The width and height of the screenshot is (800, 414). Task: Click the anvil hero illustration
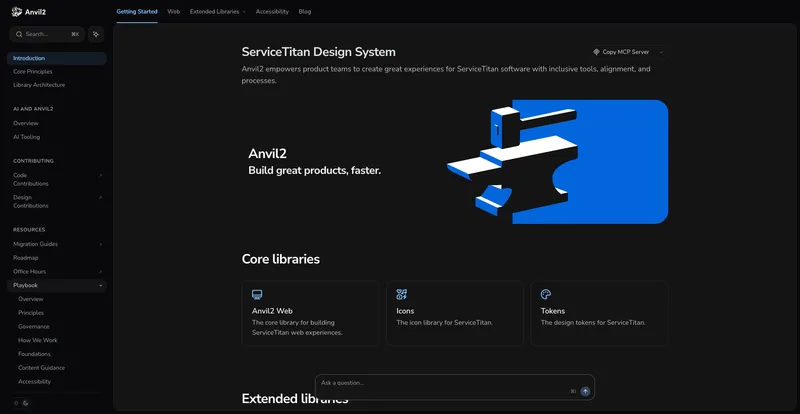(557, 162)
